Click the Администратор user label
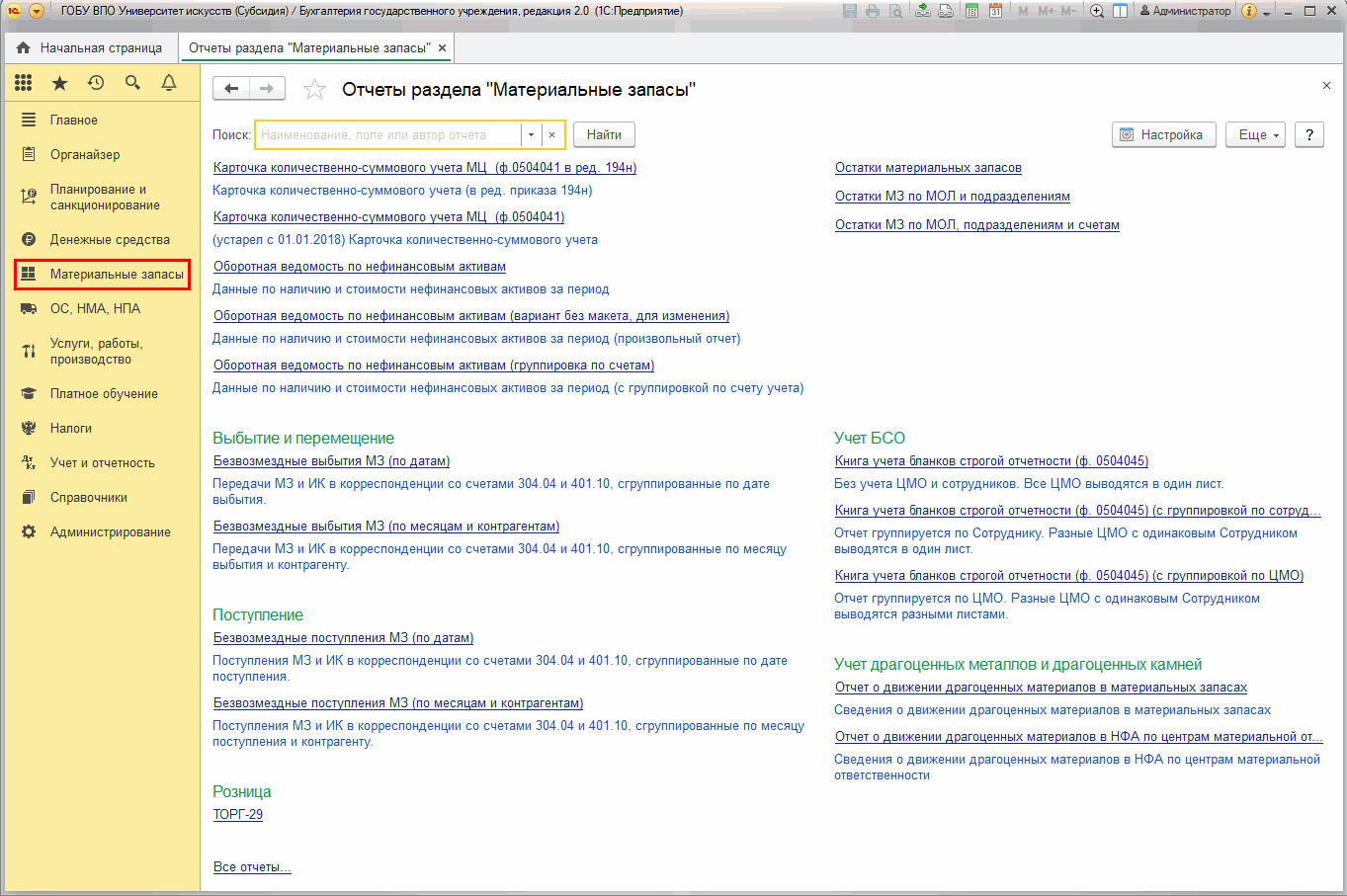This screenshot has width=1347, height=896. point(1185,11)
